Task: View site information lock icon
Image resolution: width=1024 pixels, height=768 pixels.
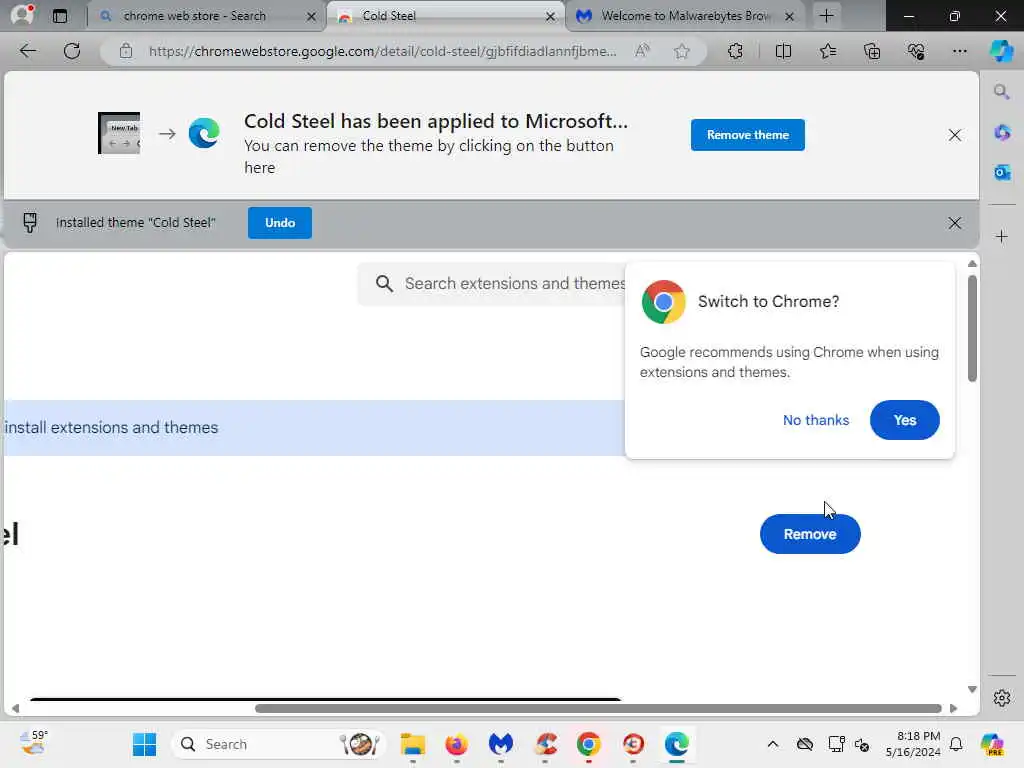Action: point(126,51)
